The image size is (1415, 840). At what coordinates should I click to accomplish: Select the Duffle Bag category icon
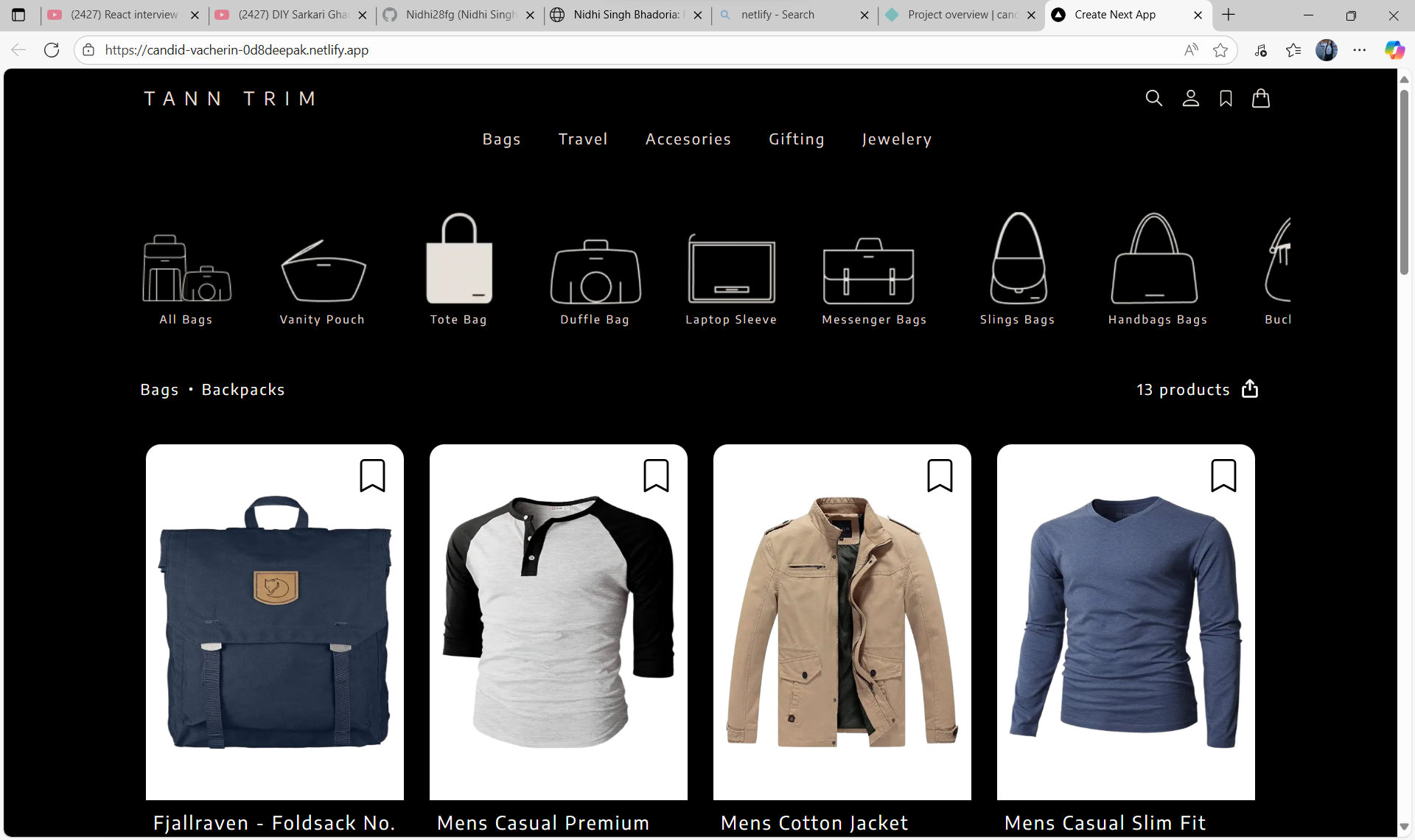[595, 271]
